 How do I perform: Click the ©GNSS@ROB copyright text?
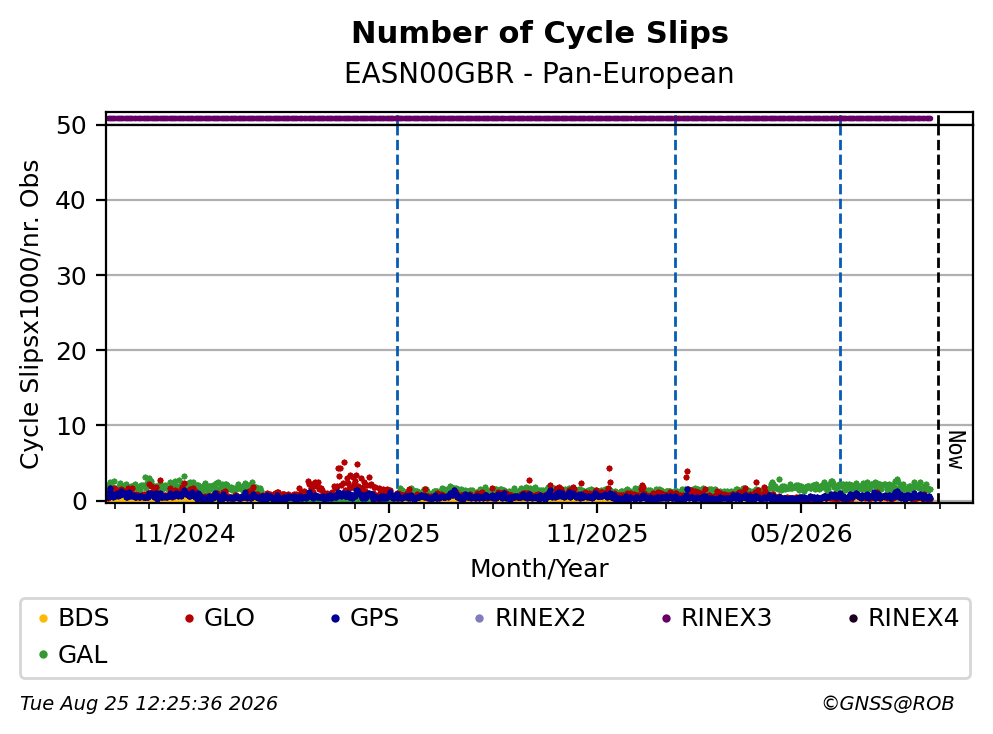pyautogui.click(x=888, y=704)
